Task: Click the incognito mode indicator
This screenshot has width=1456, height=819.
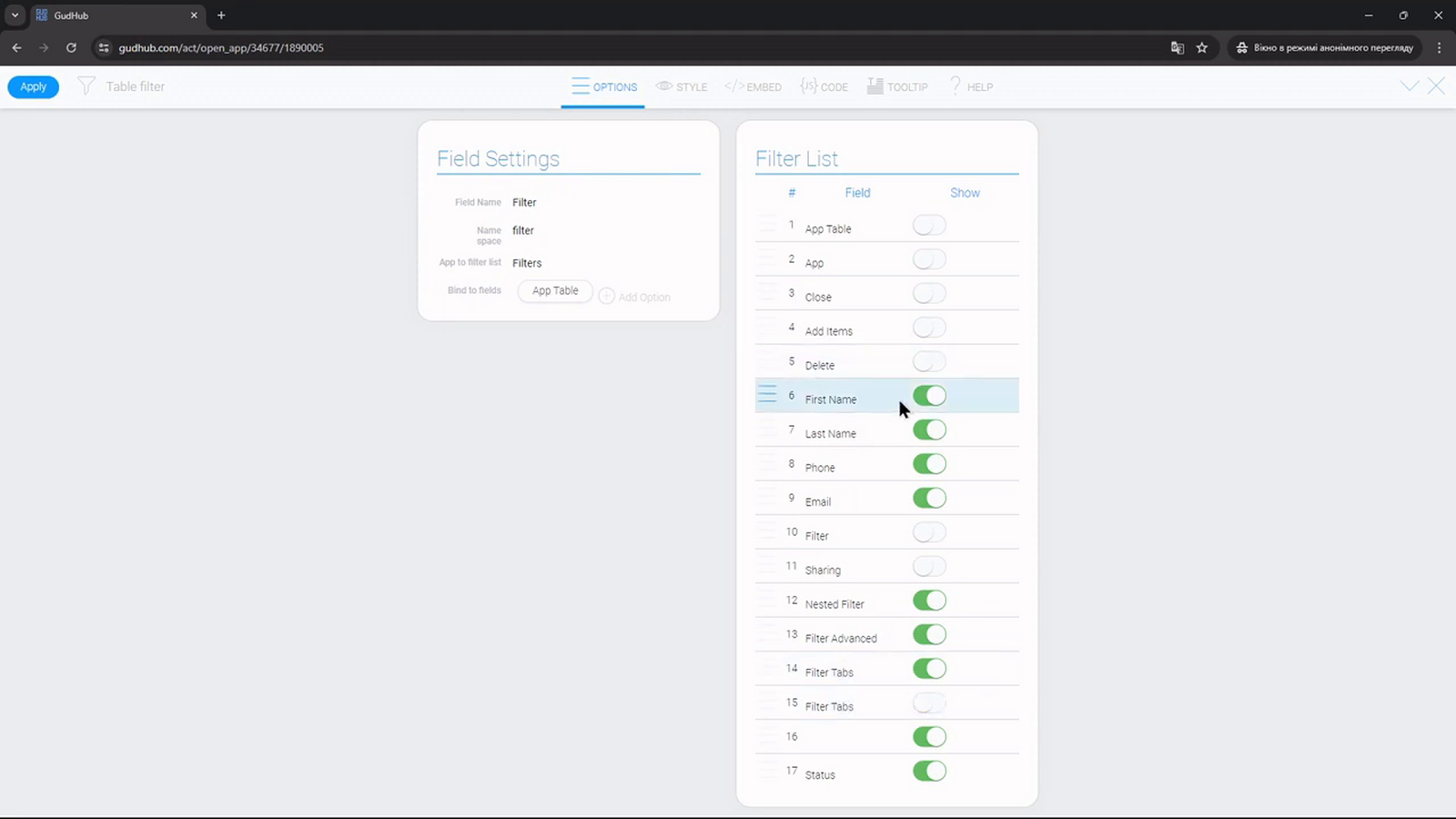Action: [1324, 47]
